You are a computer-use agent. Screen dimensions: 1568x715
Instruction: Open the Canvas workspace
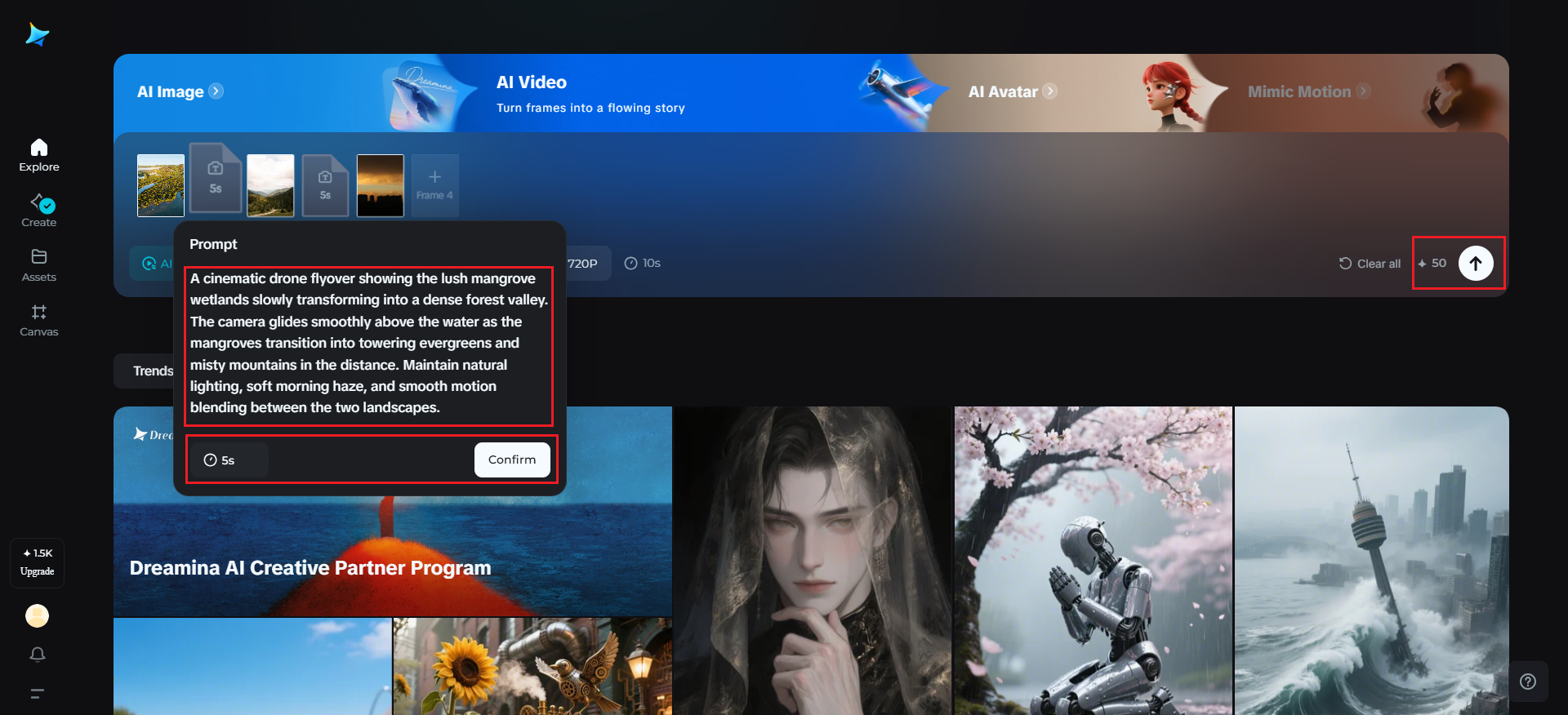click(x=39, y=320)
